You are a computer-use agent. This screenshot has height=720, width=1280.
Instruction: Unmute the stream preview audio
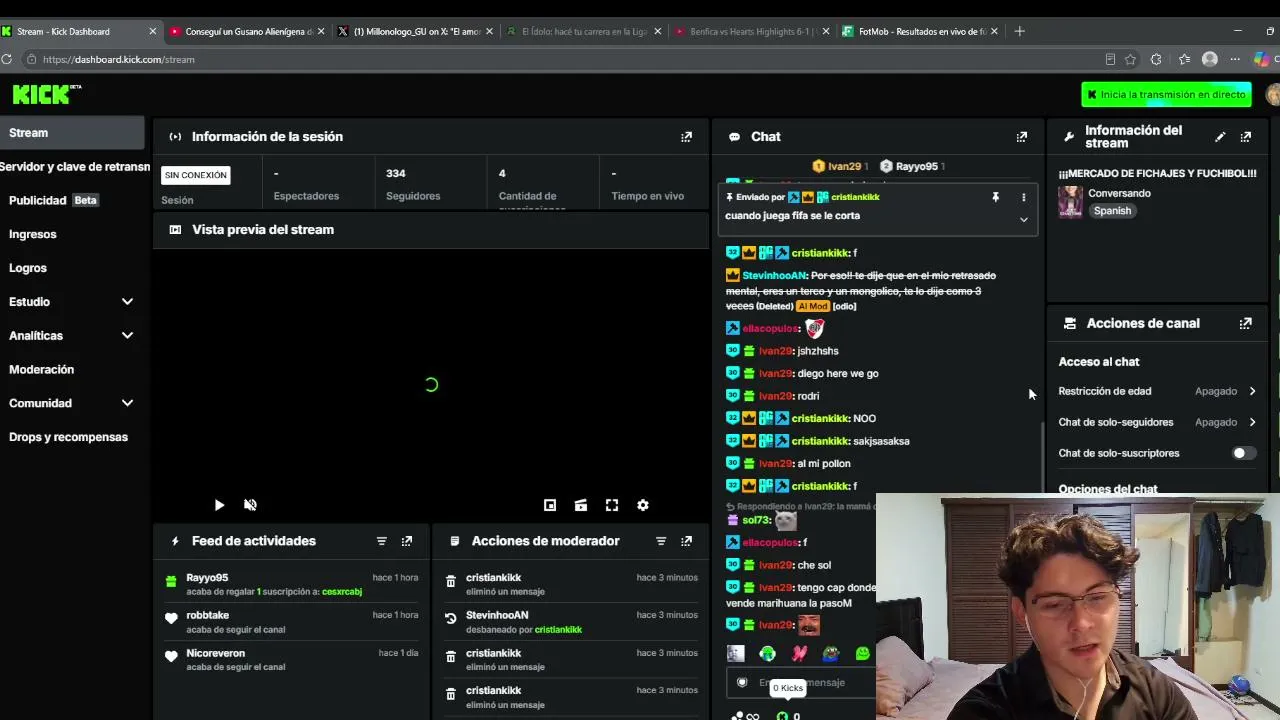250,505
